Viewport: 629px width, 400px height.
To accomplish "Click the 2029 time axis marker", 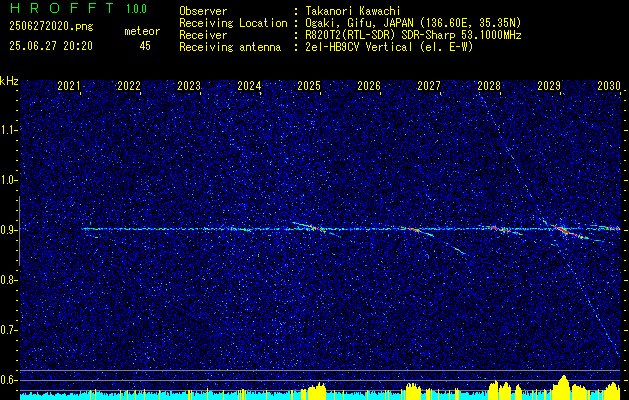I will [x=549, y=86].
